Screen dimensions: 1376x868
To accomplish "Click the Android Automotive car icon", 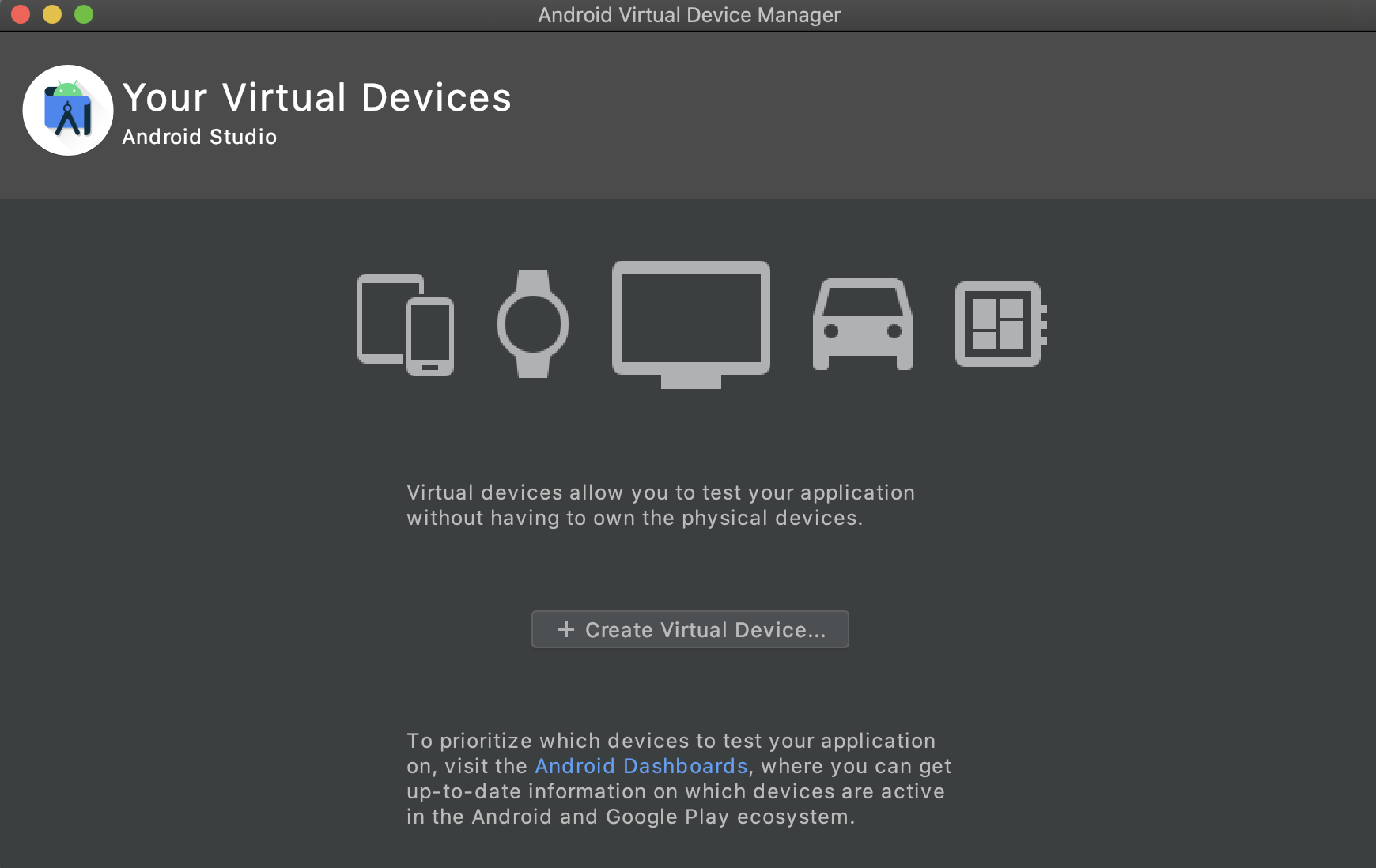I will (x=863, y=324).
